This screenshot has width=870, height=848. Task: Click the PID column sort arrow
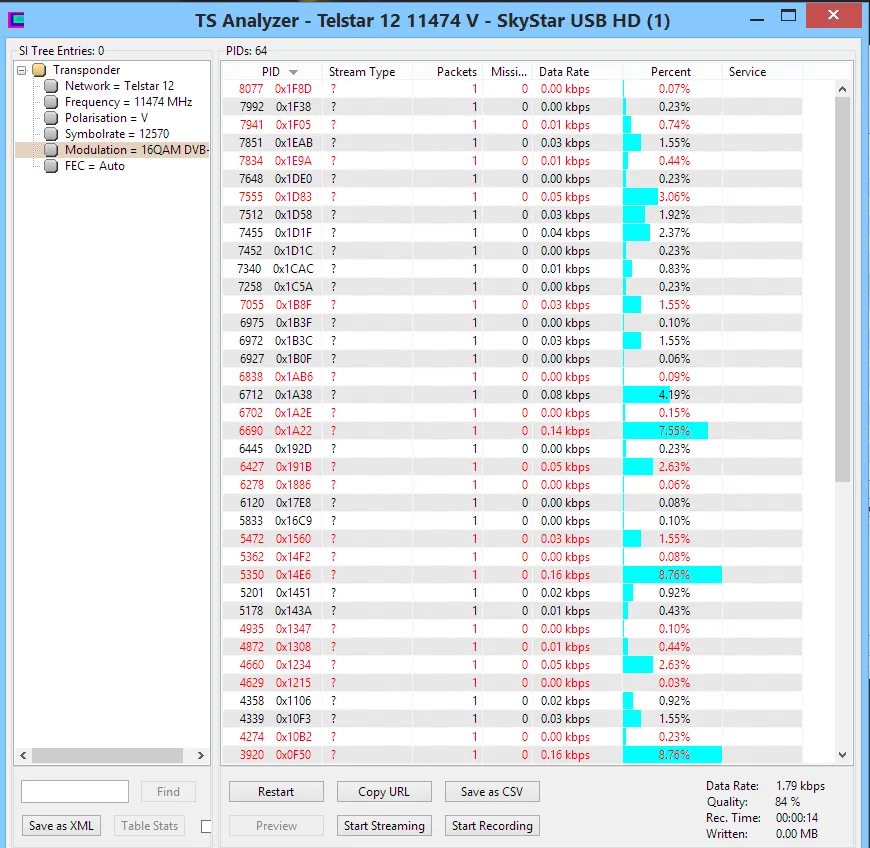pyautogui.click(x=293, y=72)
